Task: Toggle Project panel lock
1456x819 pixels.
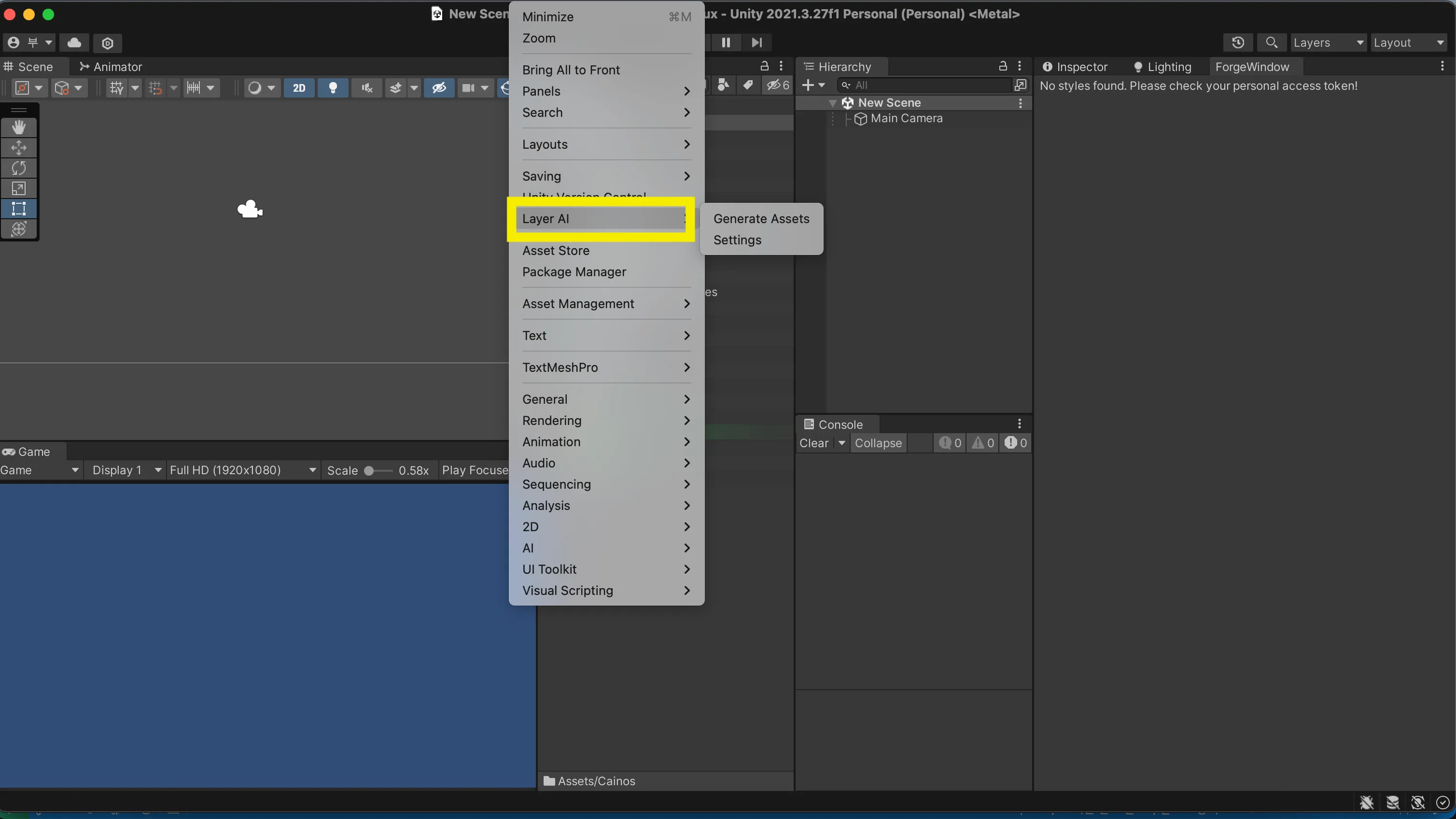Action: point(764,66)
